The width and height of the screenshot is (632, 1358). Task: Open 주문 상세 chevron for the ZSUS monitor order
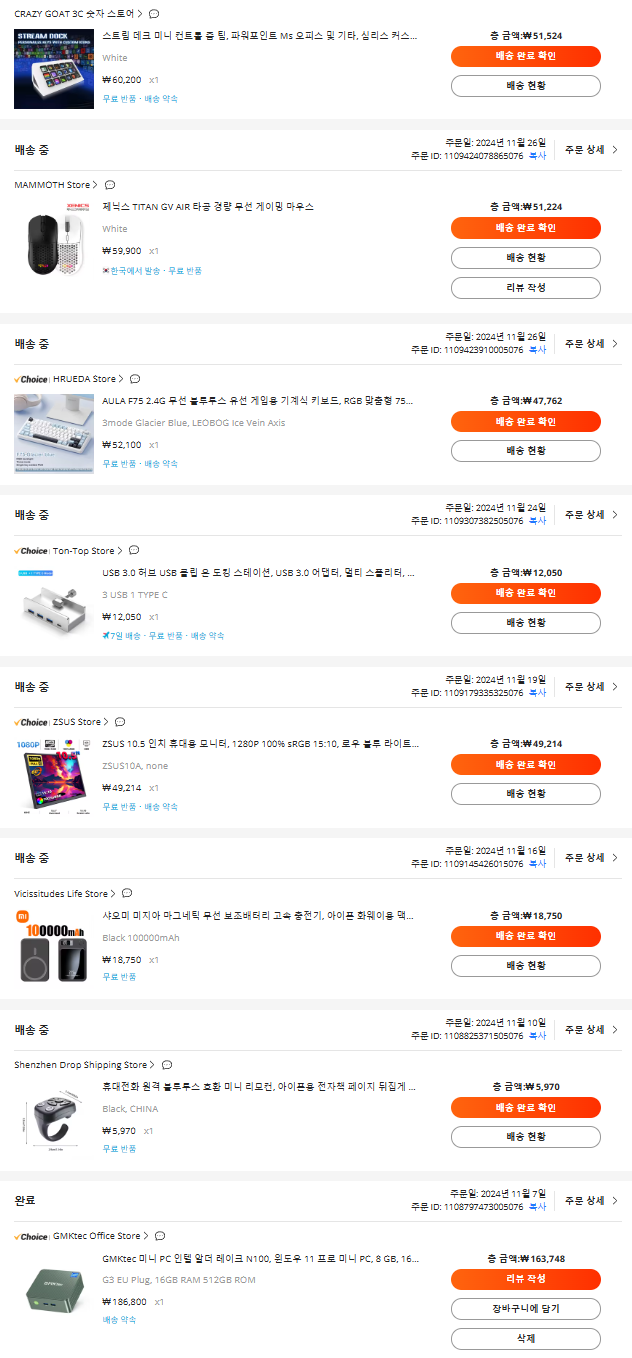[591, 686]
